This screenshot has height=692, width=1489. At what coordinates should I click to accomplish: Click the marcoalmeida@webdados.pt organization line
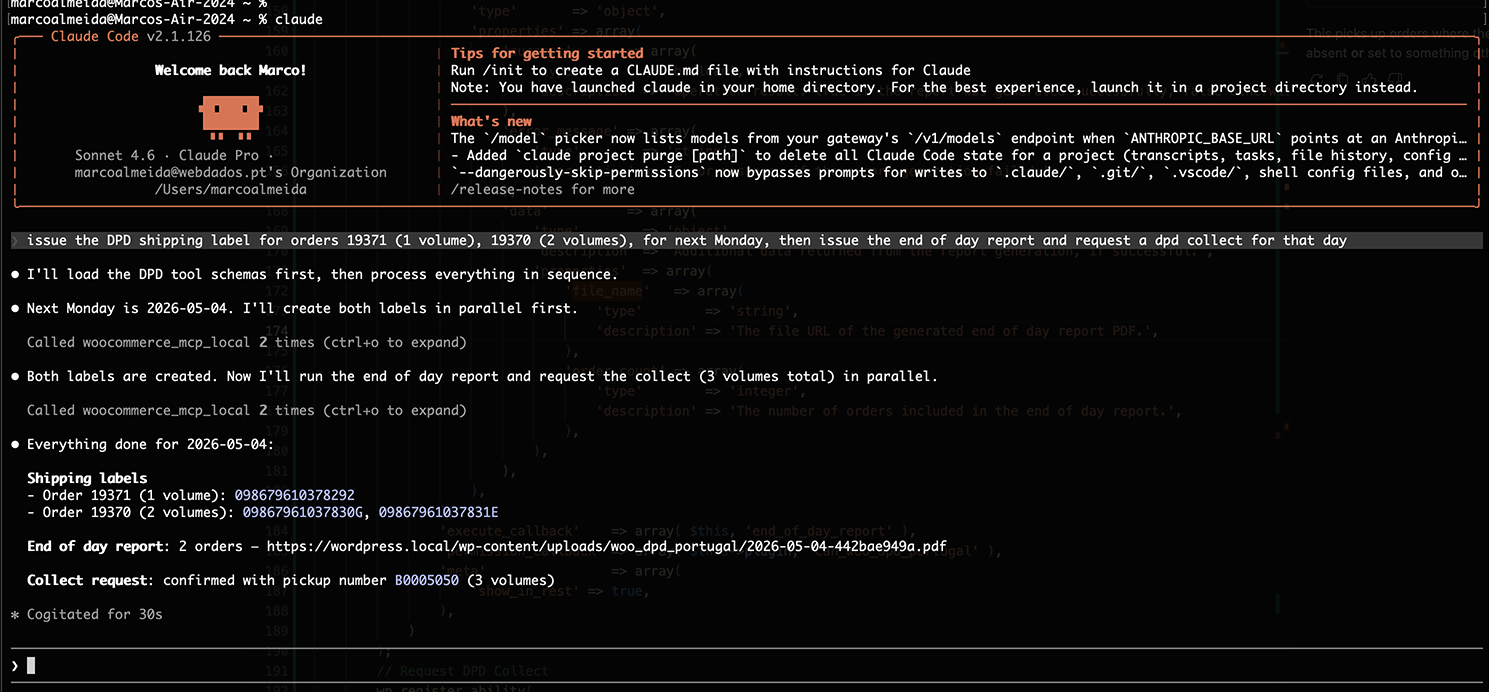[x=231, y=172]
